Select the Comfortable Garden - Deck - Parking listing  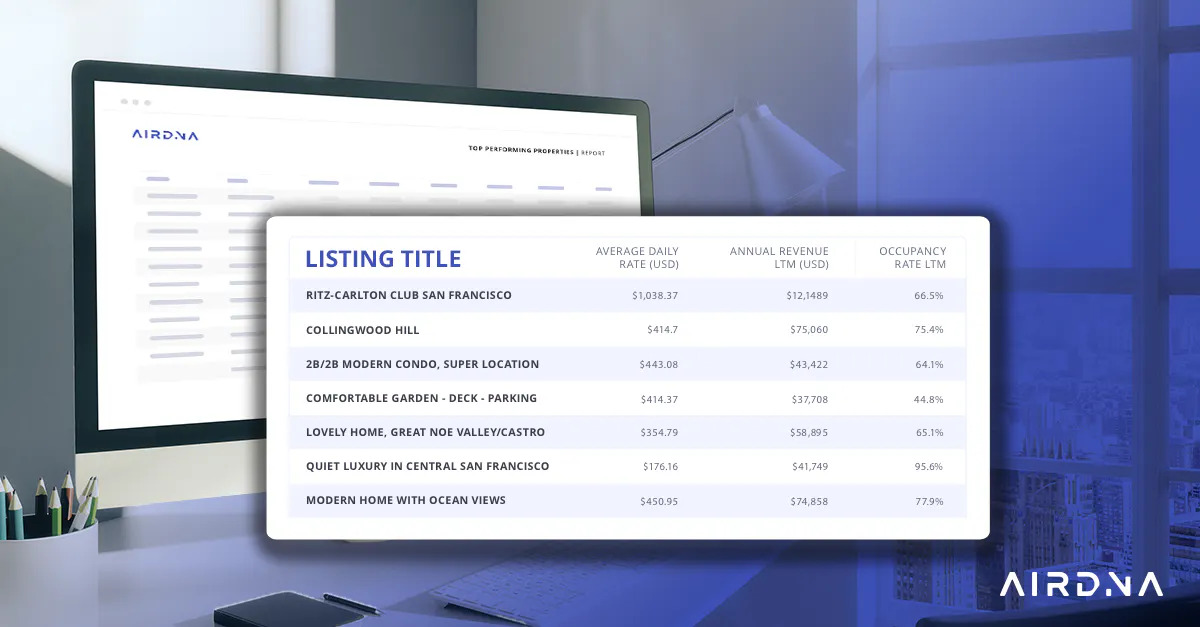tap(628, 398)
